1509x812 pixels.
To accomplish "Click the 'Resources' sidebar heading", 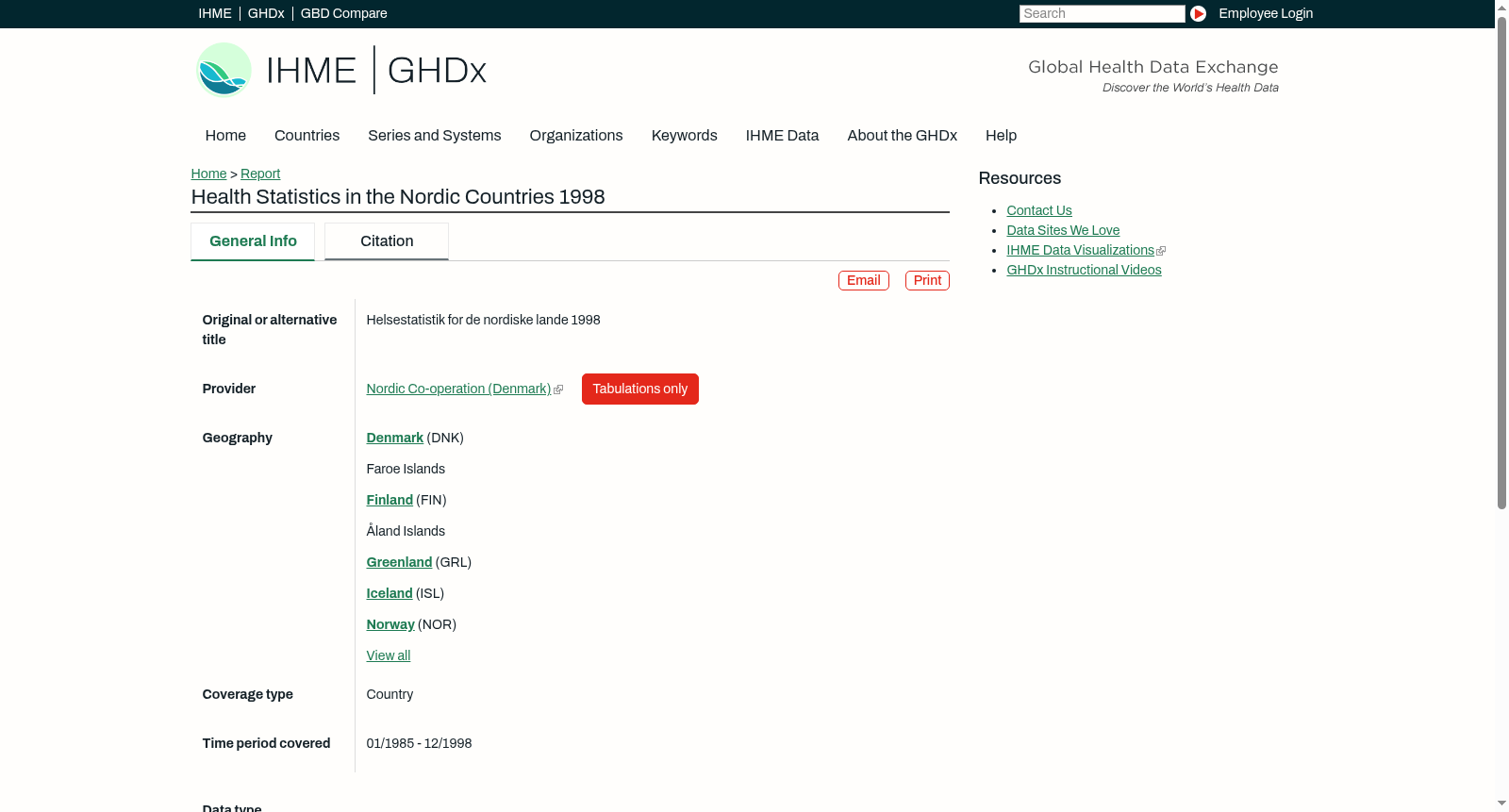I will click(x=1020, y=178).
